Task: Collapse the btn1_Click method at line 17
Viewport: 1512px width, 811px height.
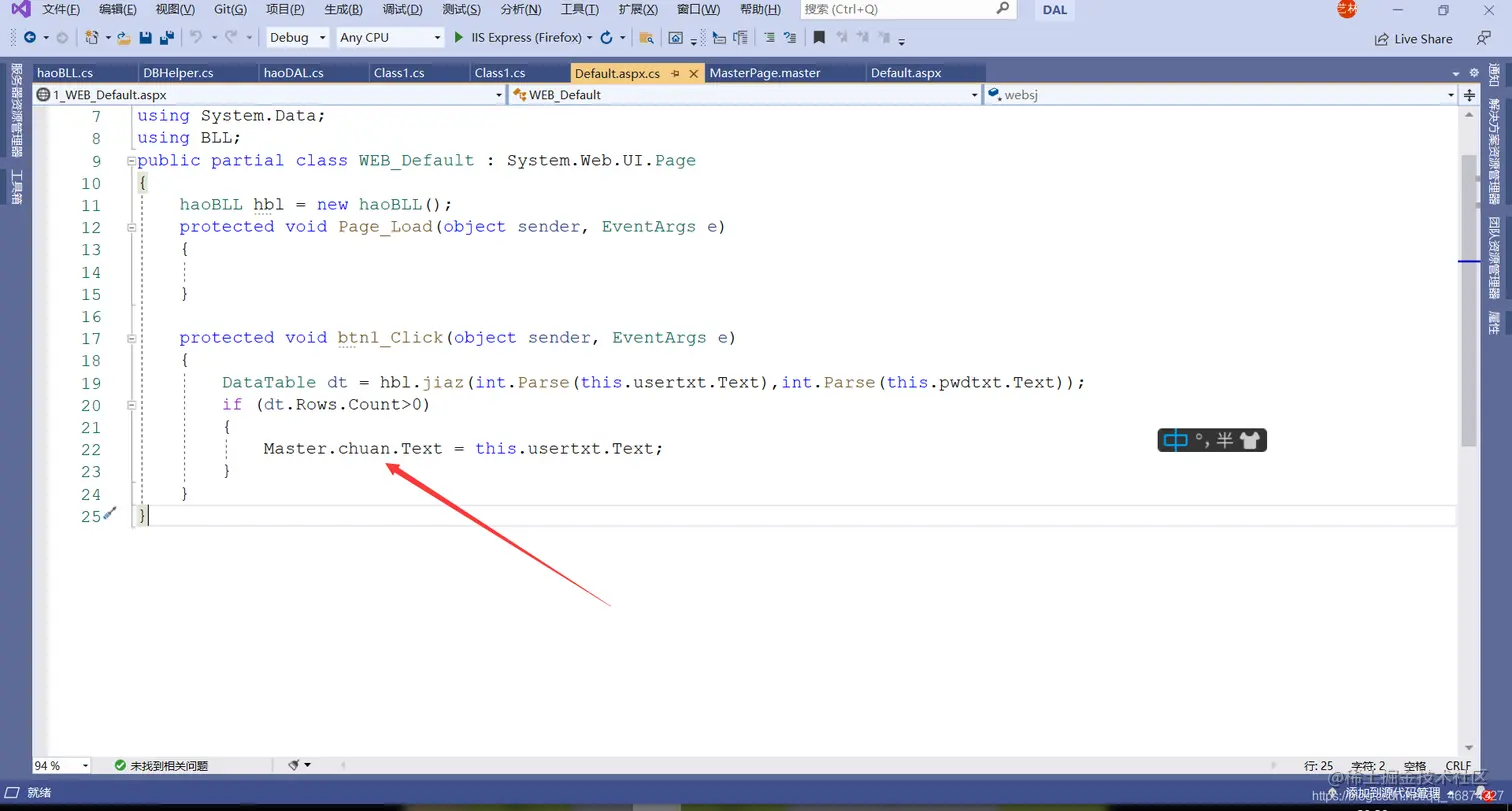Action: [131, 338]
